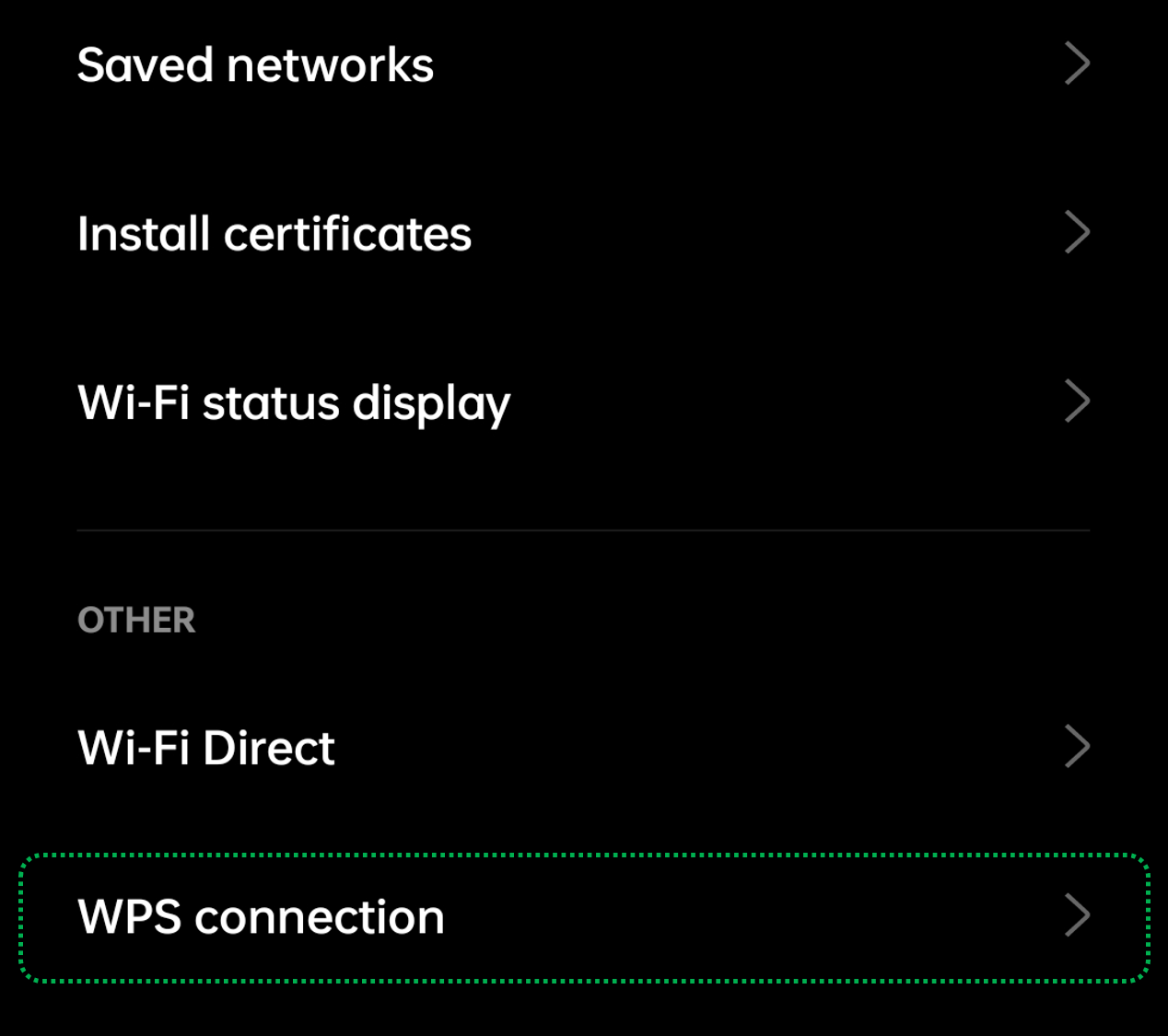Open Wi-Fi Direct
This screenshot has height=1036, width=1168.
click(584, 747)
